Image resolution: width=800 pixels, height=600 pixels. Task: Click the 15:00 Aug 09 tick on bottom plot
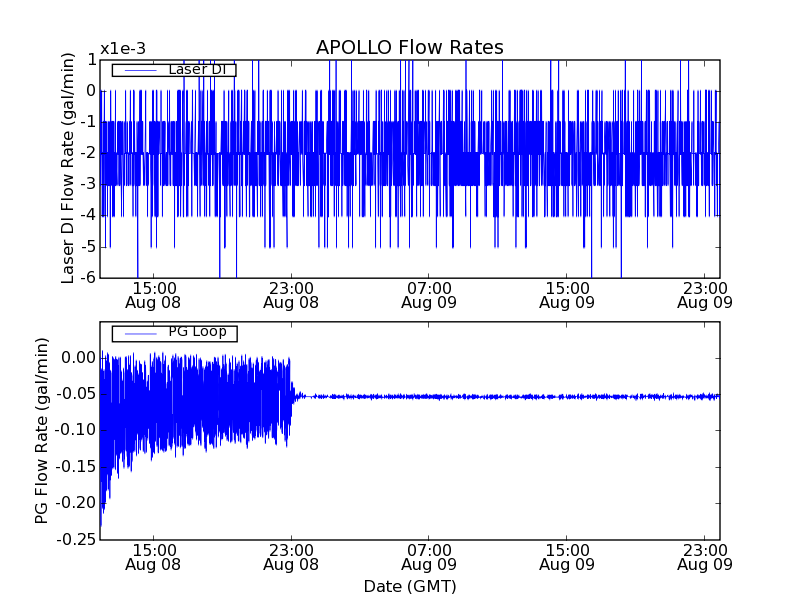coord(567,557)
